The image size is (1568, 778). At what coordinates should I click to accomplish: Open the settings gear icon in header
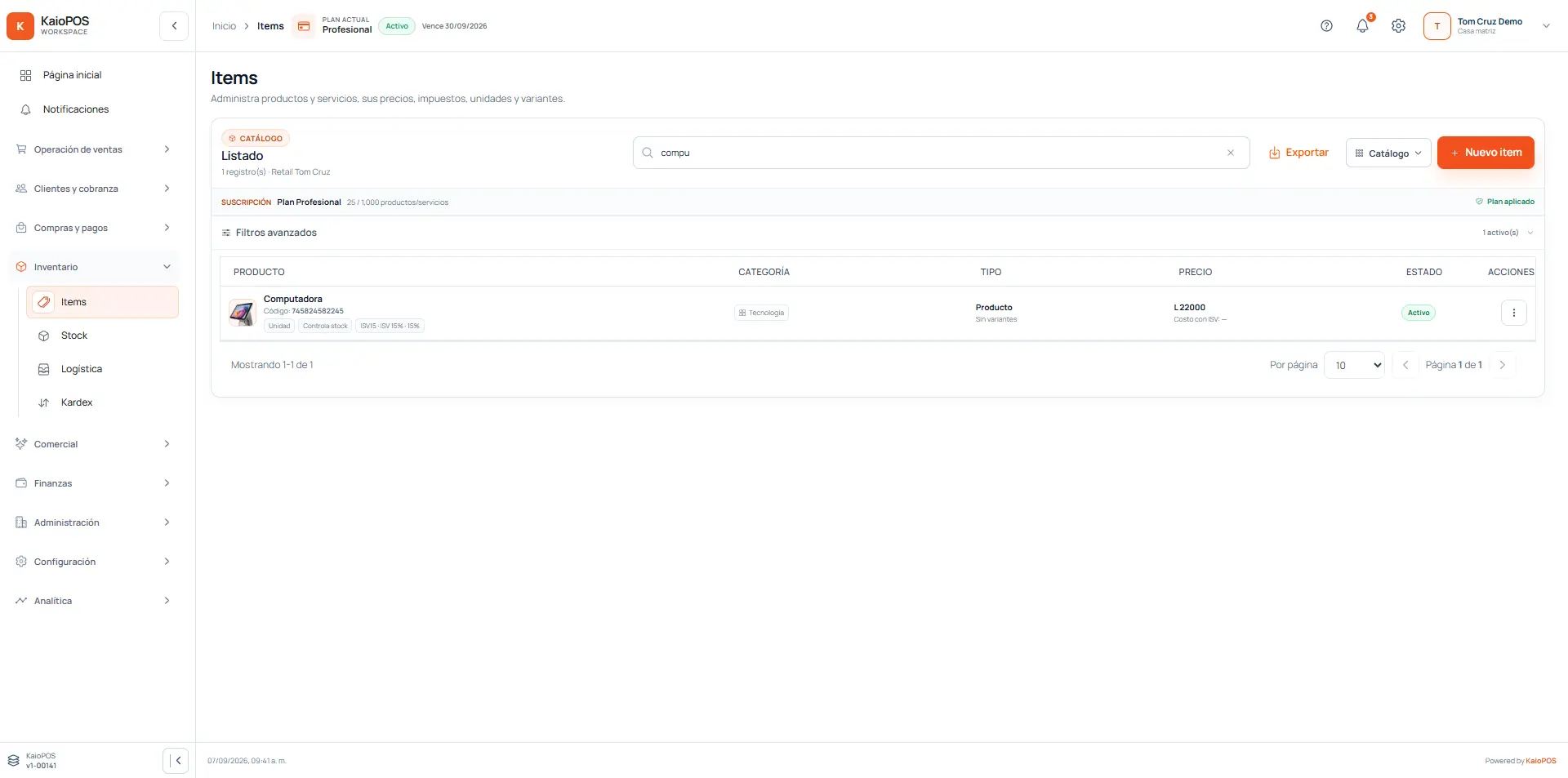(1398, 26)
